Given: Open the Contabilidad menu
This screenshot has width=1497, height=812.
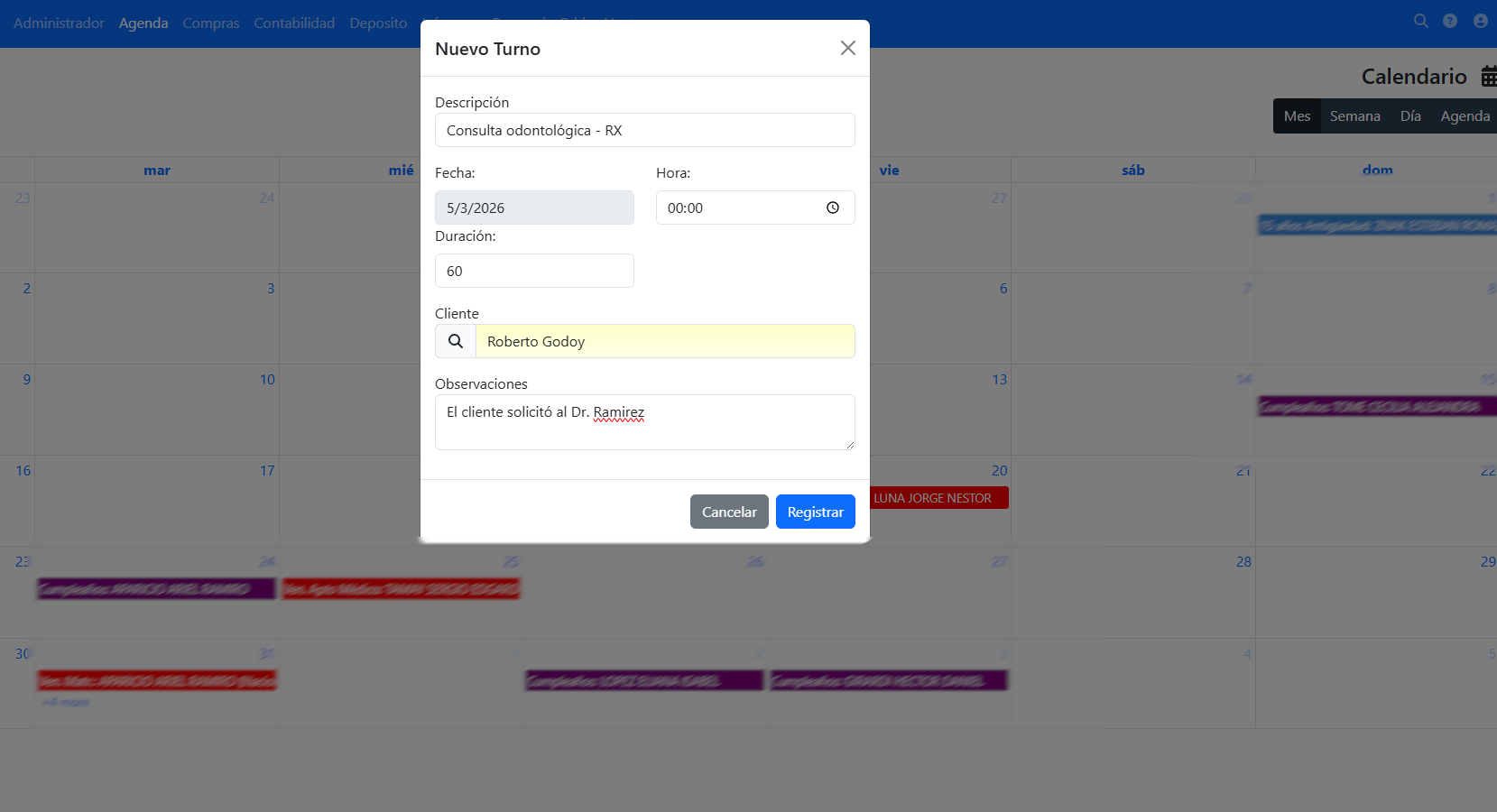Looking at the screenshot, I should click(x=294, y=23).
